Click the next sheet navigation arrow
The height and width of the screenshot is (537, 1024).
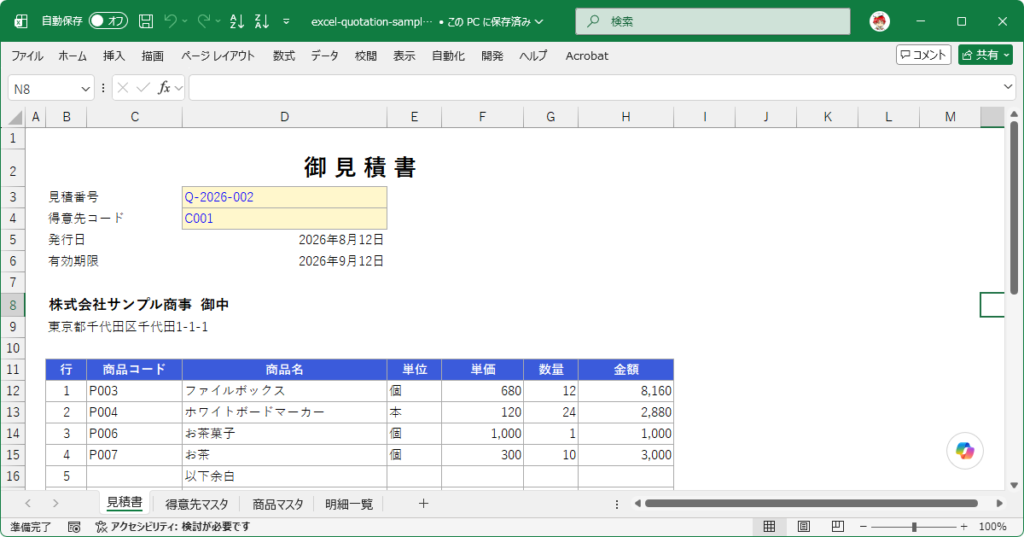click(56, 503)
